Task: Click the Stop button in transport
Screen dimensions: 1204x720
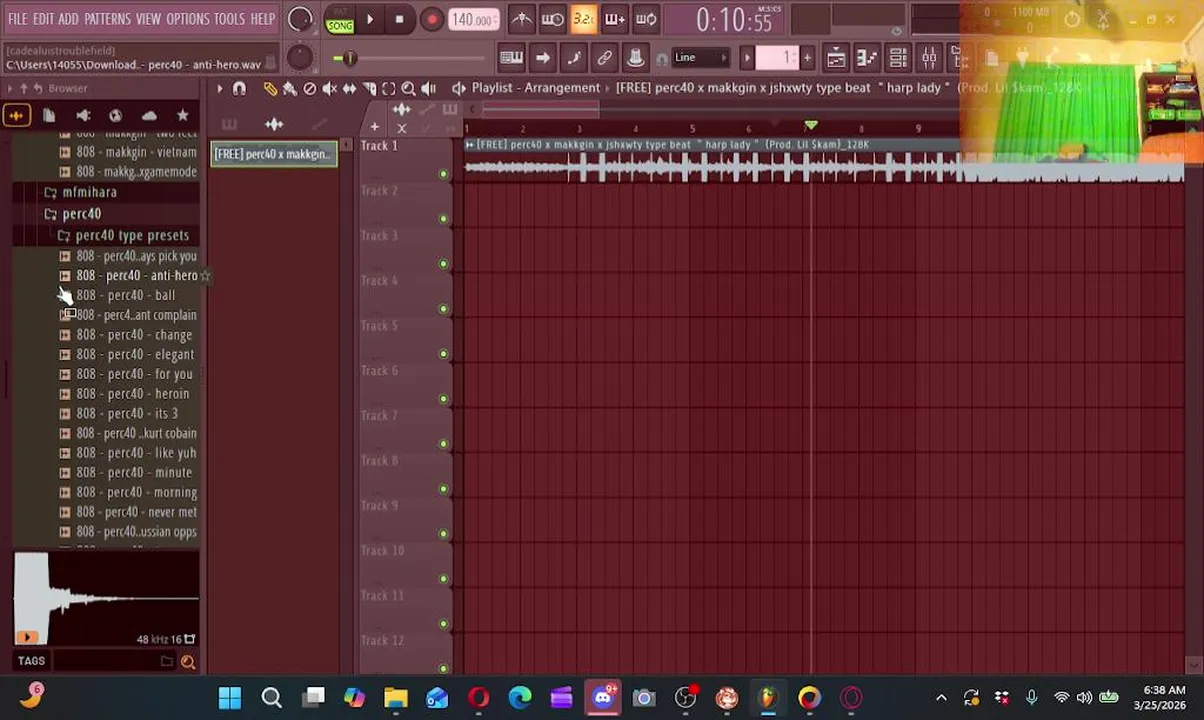Action: click(399, 19)
